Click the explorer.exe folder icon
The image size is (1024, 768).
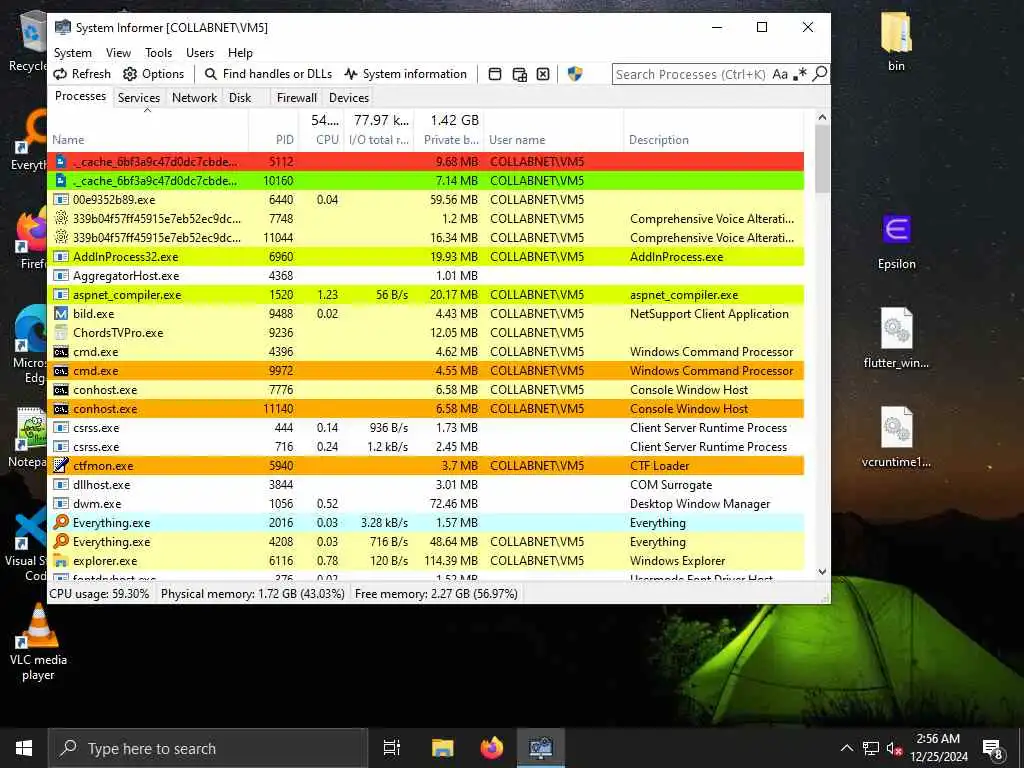[61, 560]
